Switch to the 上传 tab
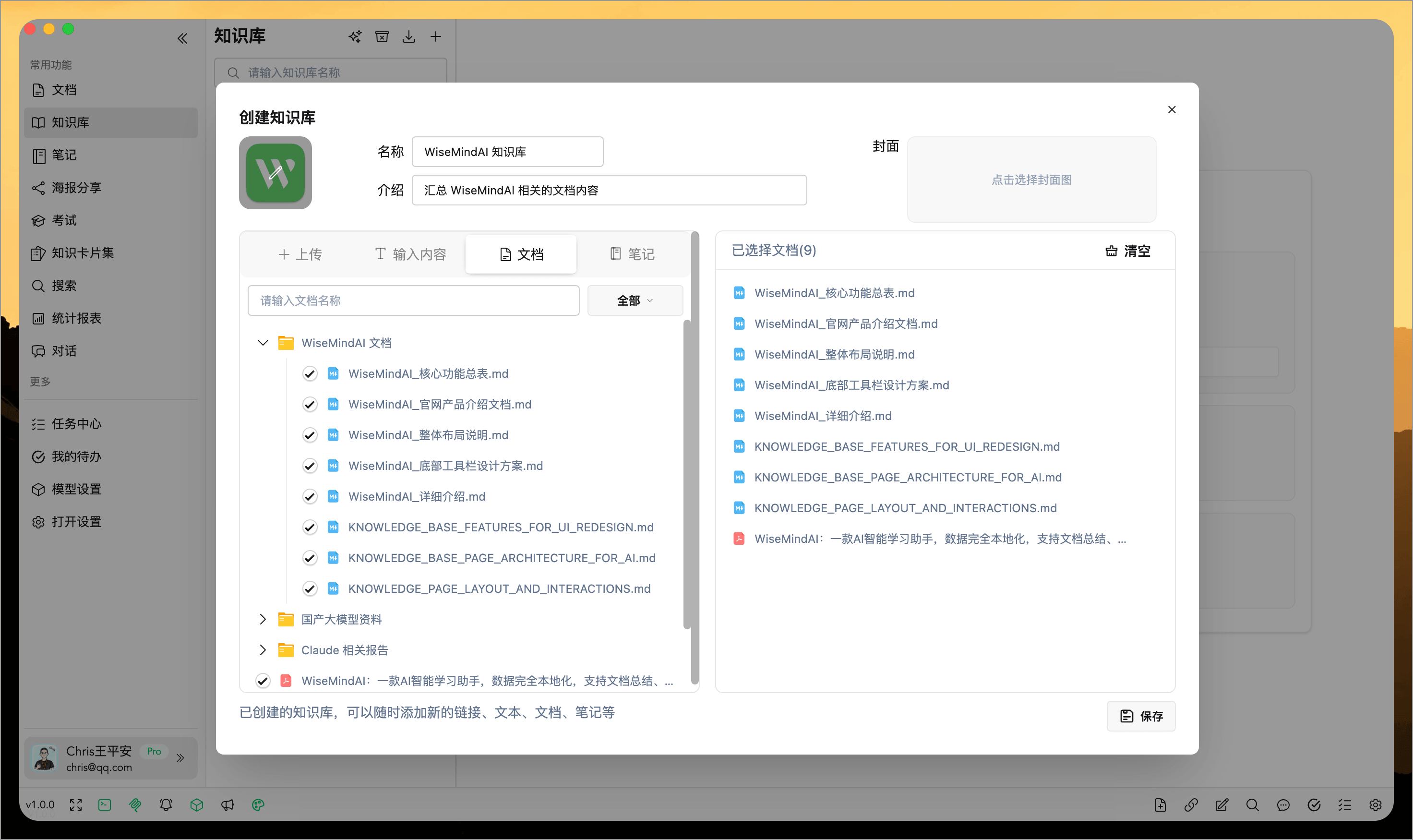 pyautogui.click(x=300, y=254)
